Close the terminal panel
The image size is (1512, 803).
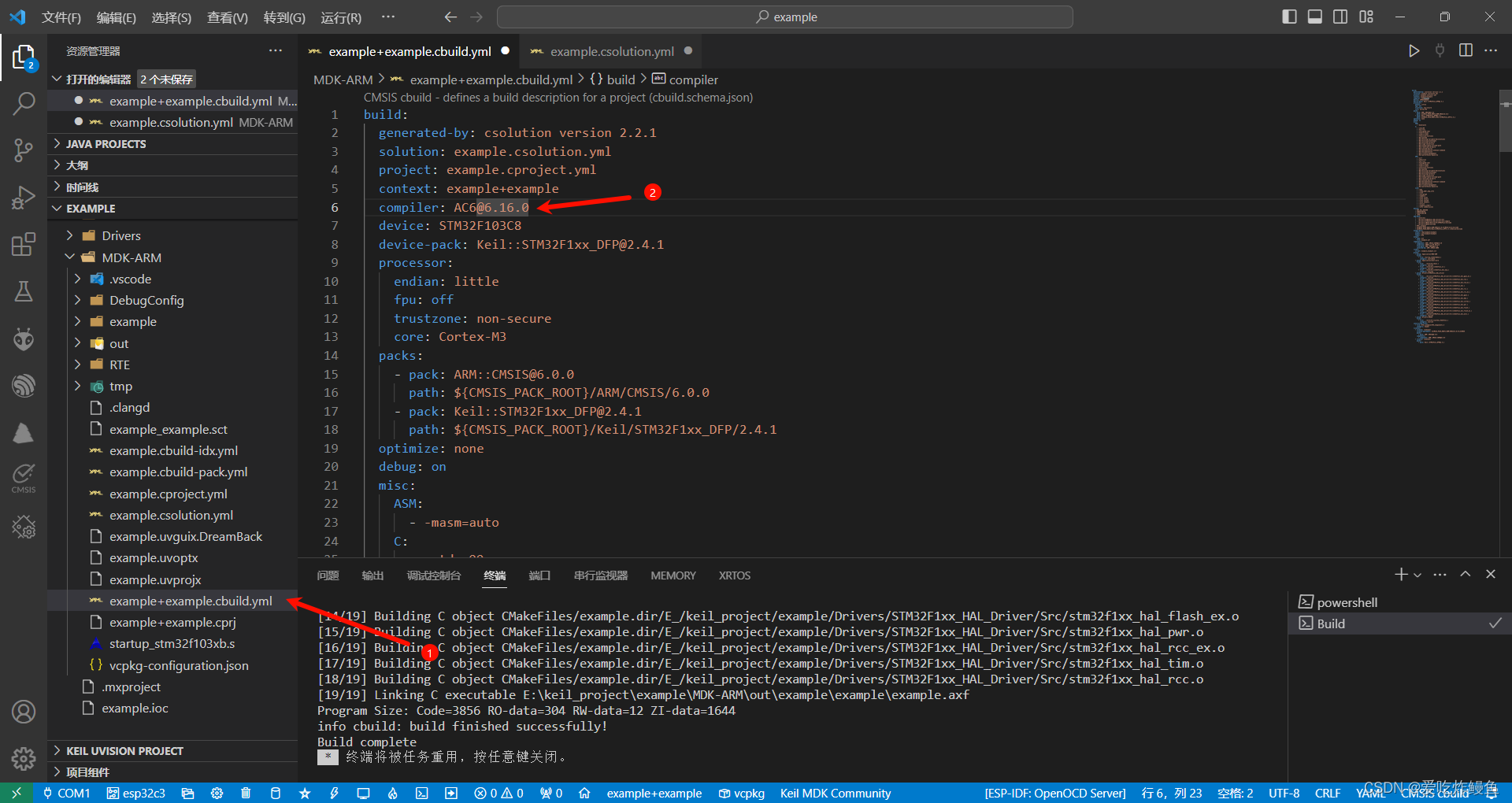coord(1491,575)
